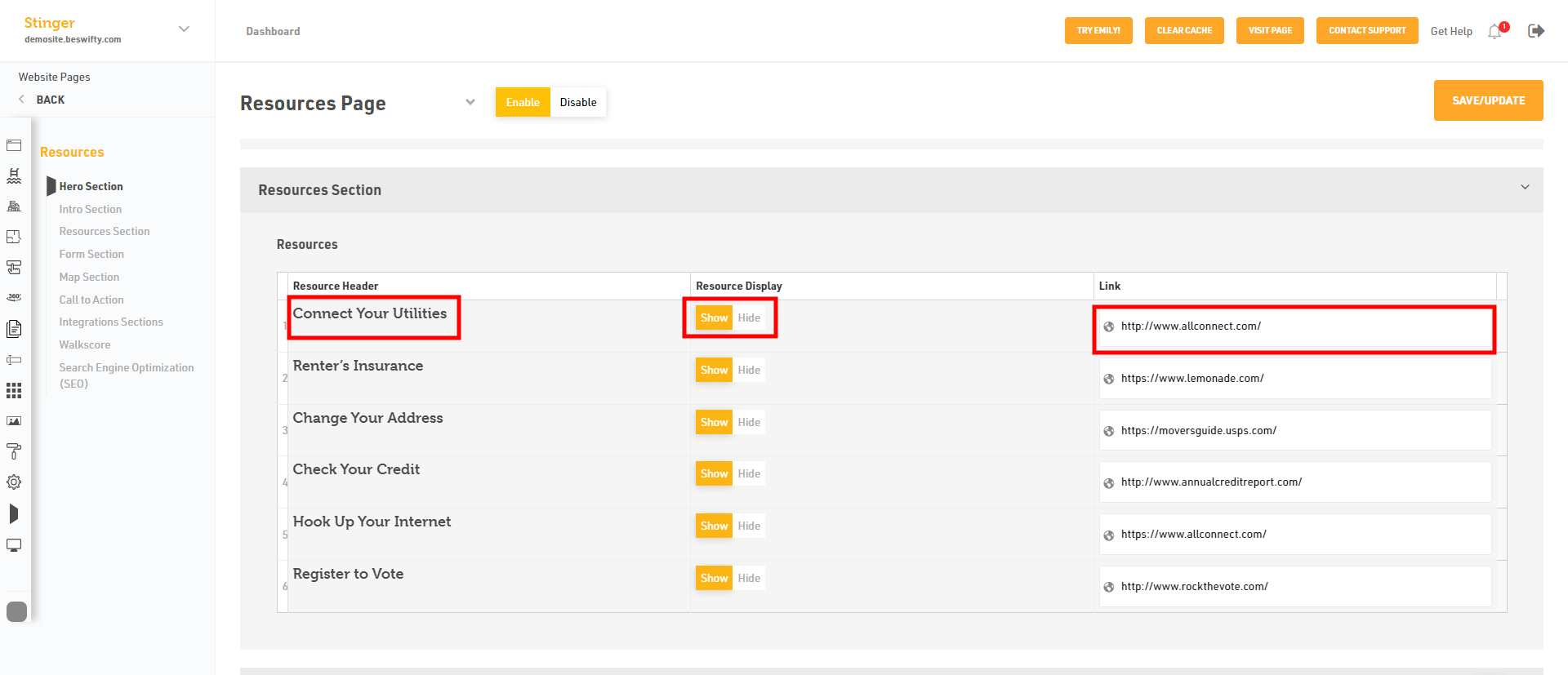1568x675 pixels.
Task: Click the logout arrow icon
Action: coord(1536,31)
